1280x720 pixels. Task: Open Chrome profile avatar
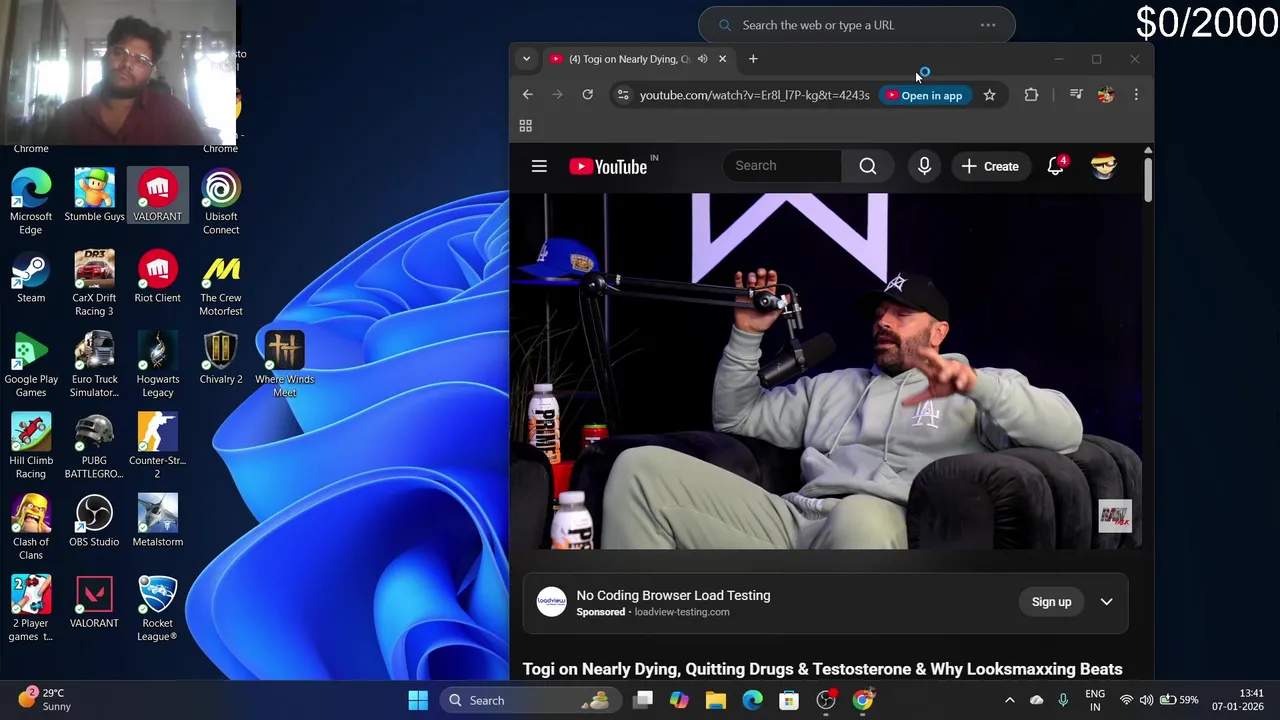pos(1106,95)
